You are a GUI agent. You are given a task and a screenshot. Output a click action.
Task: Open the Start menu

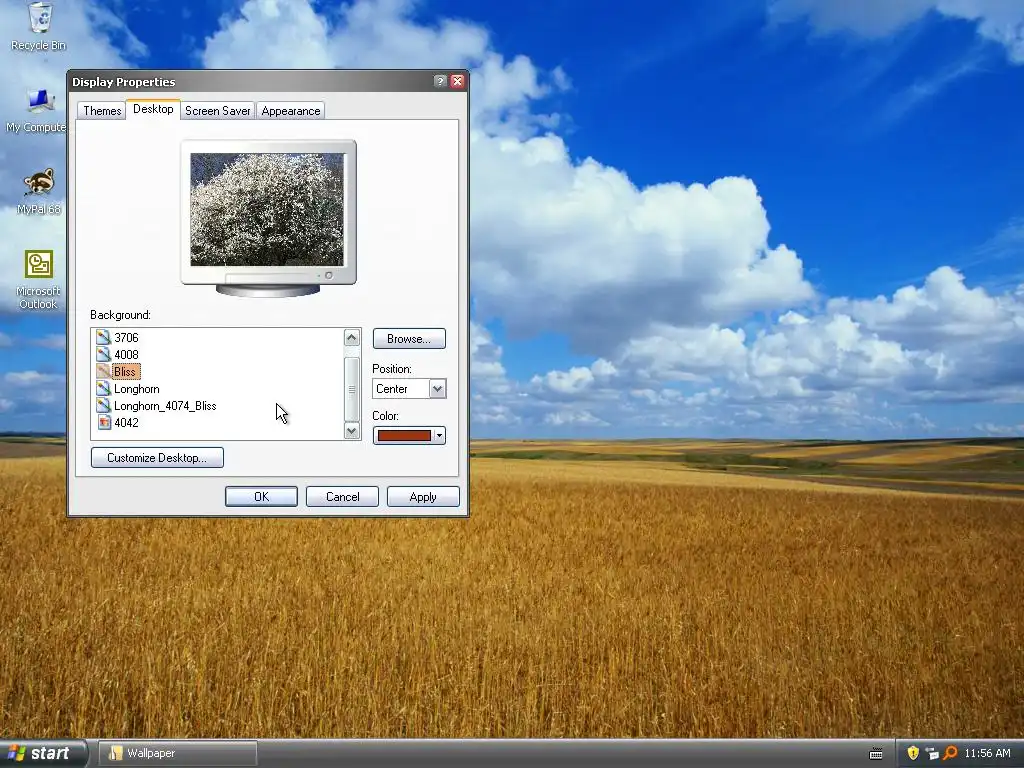point(43,753)
